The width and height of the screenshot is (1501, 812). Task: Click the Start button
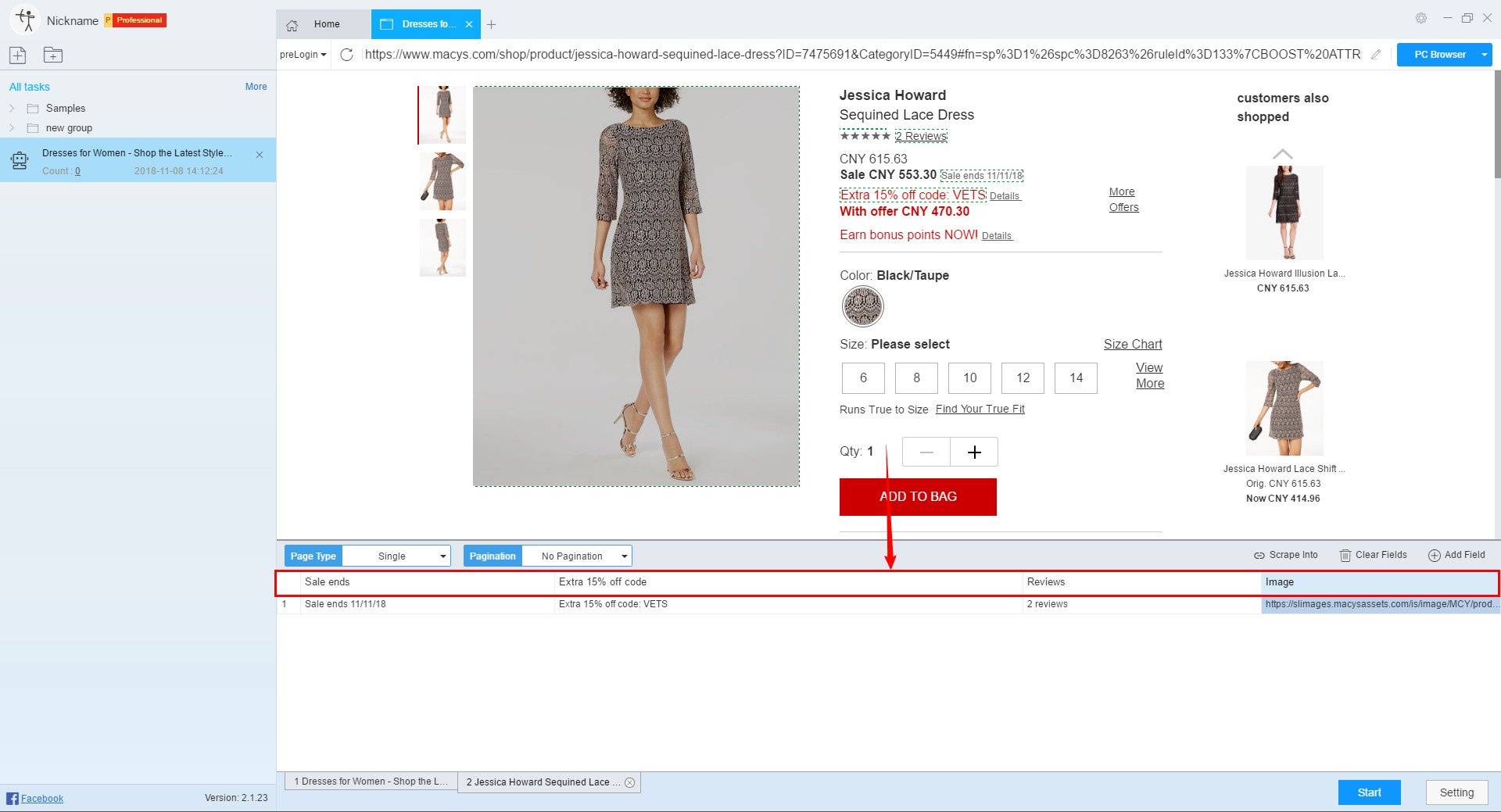click(x=1369, y=792)
